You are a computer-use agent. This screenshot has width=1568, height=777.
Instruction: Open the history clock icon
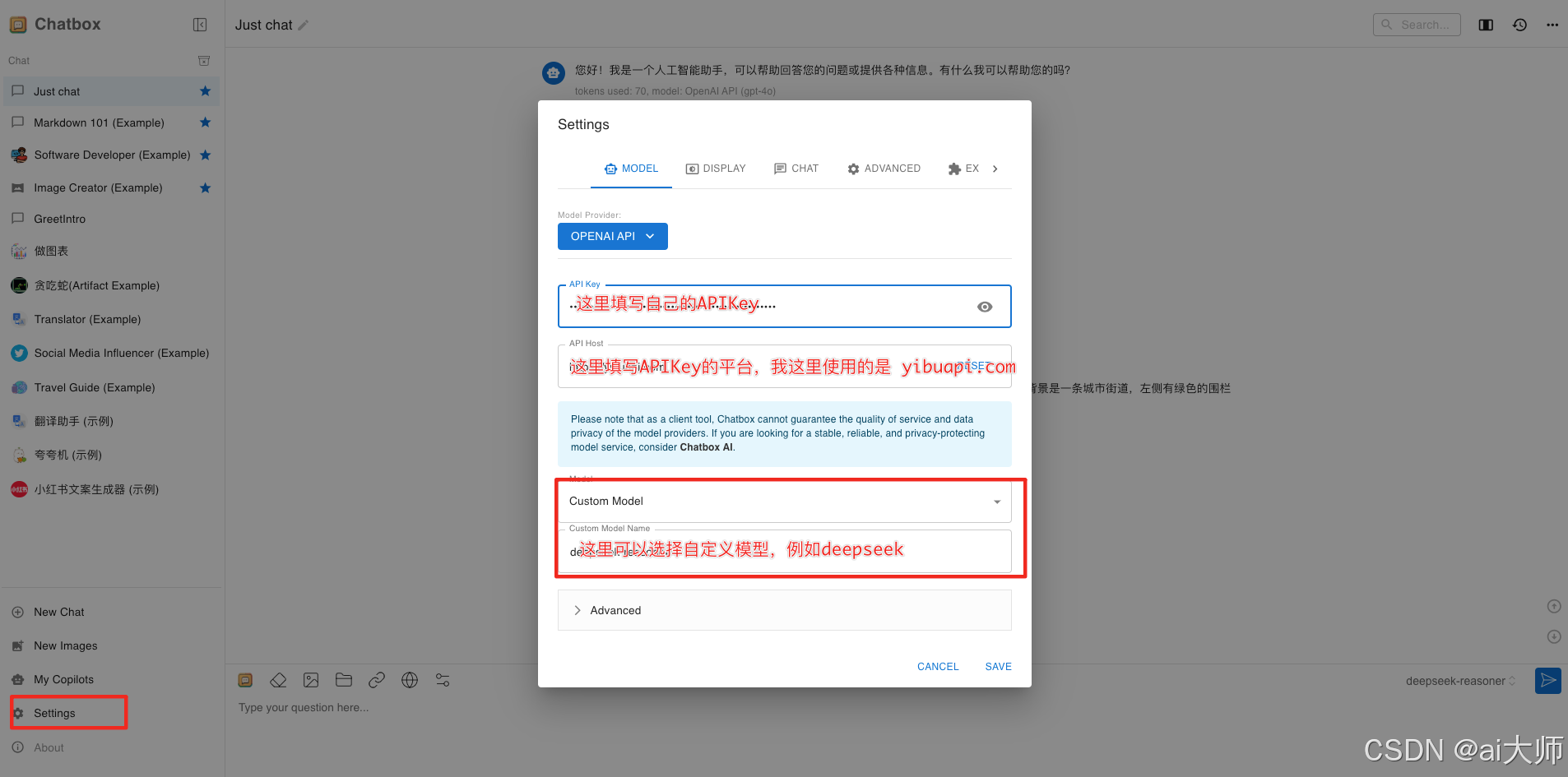1519,25
